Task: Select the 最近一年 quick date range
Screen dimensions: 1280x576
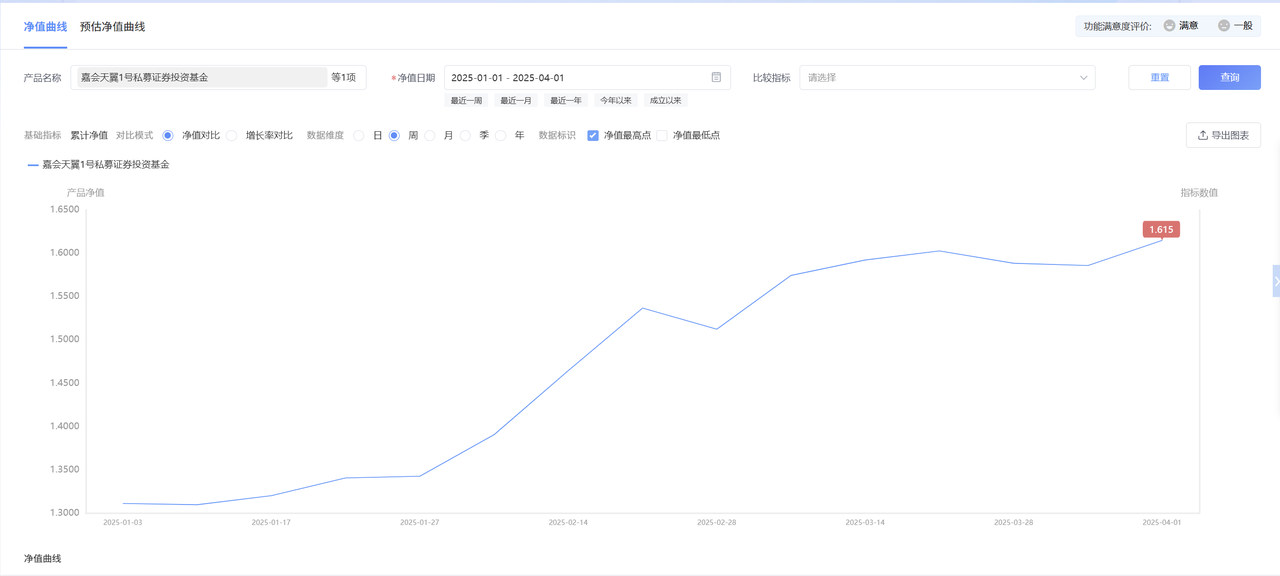Action: click(x=565, y=100)
